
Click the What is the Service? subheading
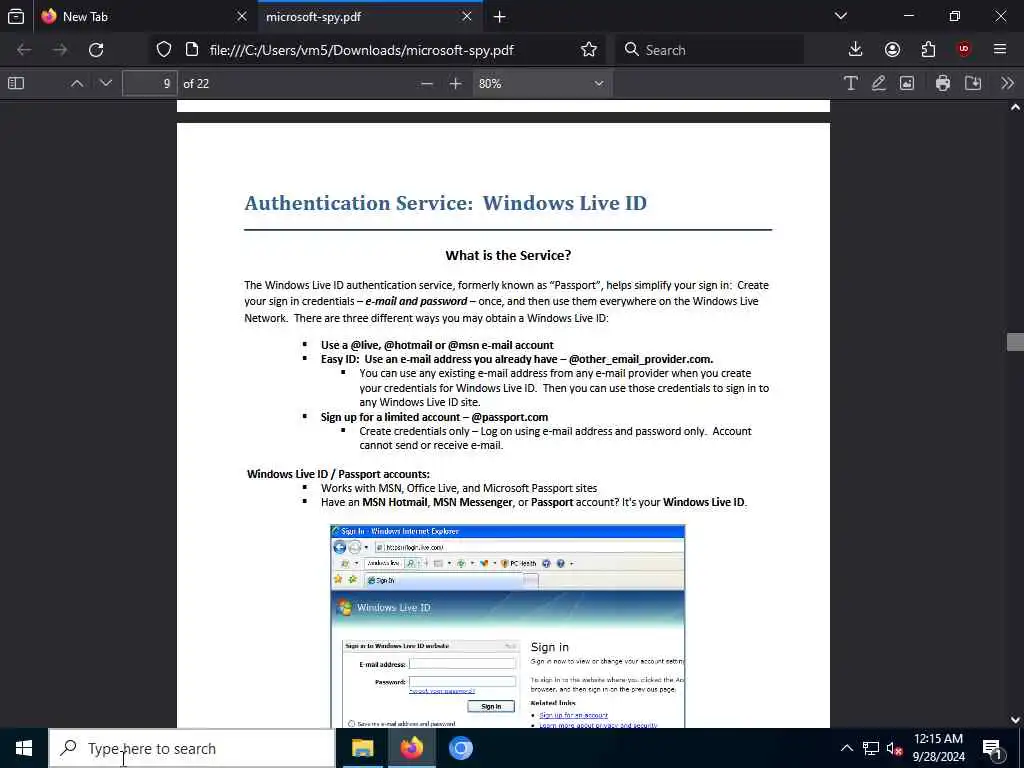pyautogui.click(x=508, y=255)
